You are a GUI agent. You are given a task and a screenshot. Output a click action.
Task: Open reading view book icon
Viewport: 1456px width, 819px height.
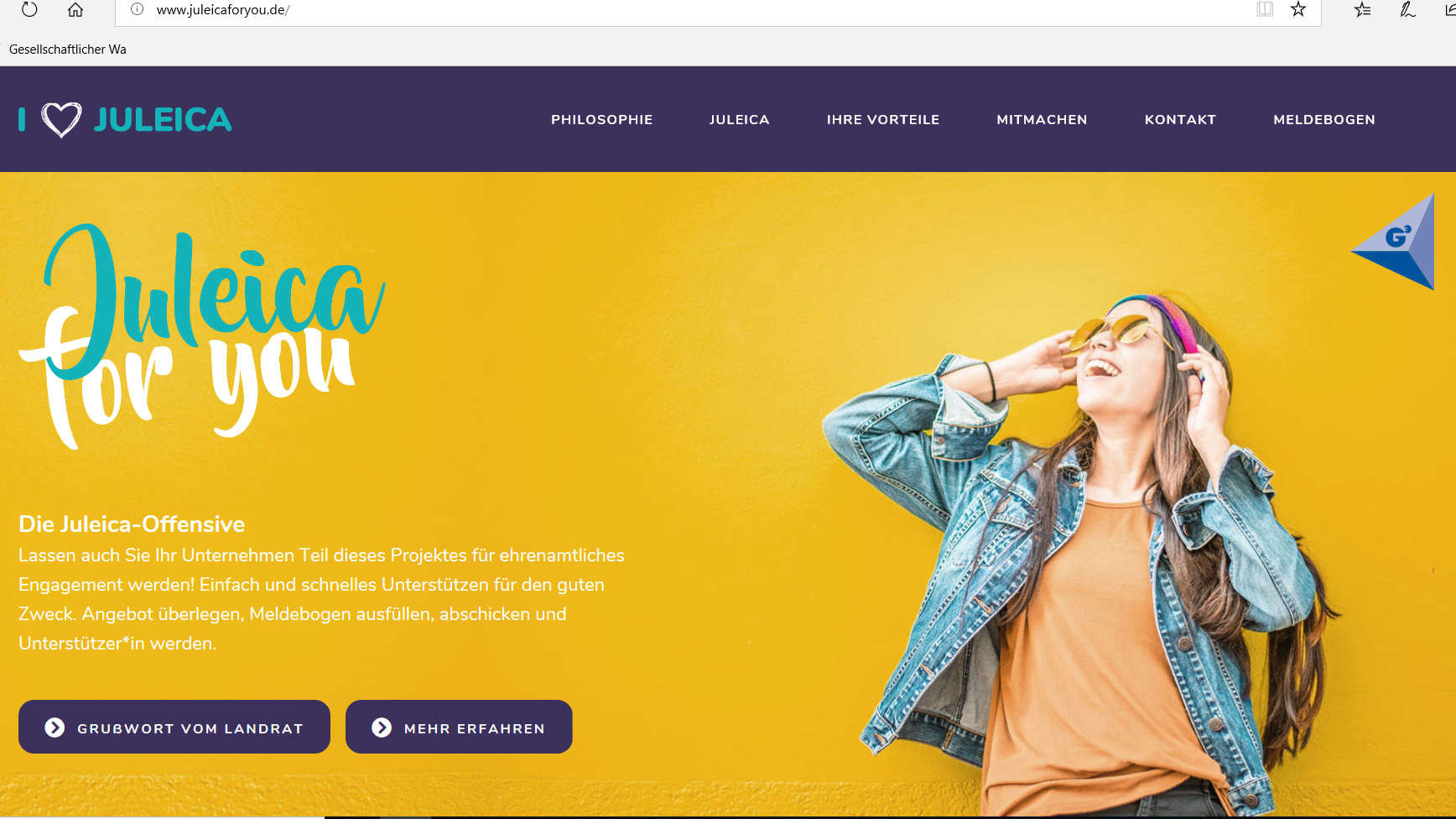[1265, 9]
